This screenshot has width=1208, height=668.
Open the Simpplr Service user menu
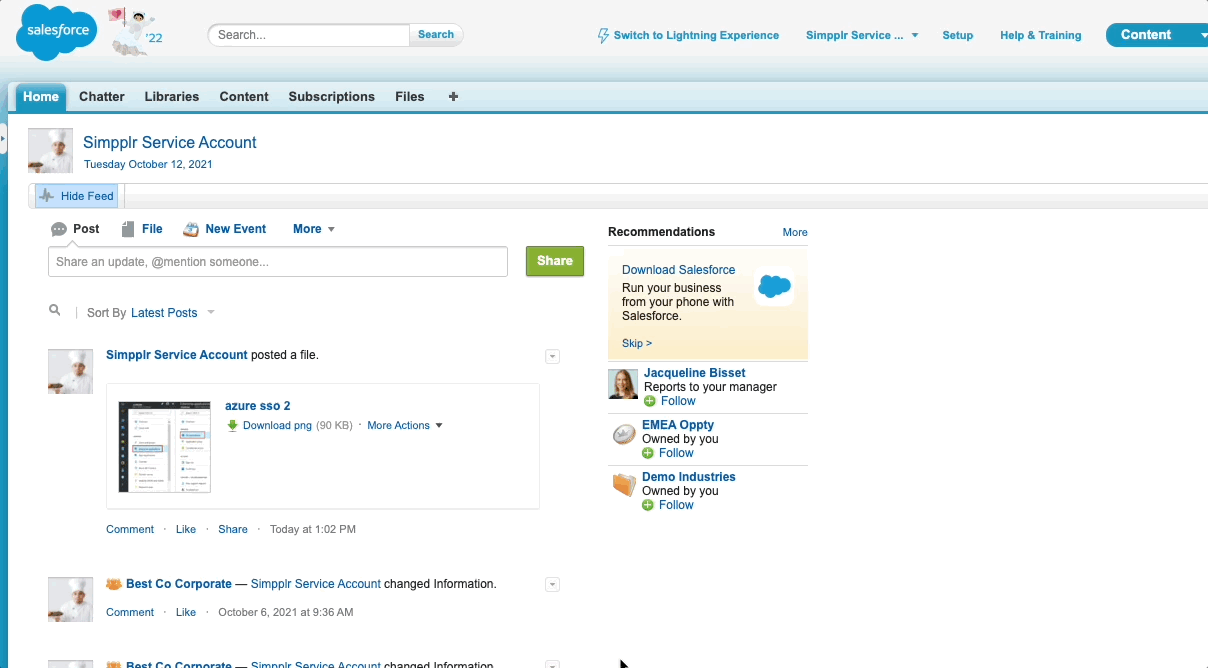(862, 35)
